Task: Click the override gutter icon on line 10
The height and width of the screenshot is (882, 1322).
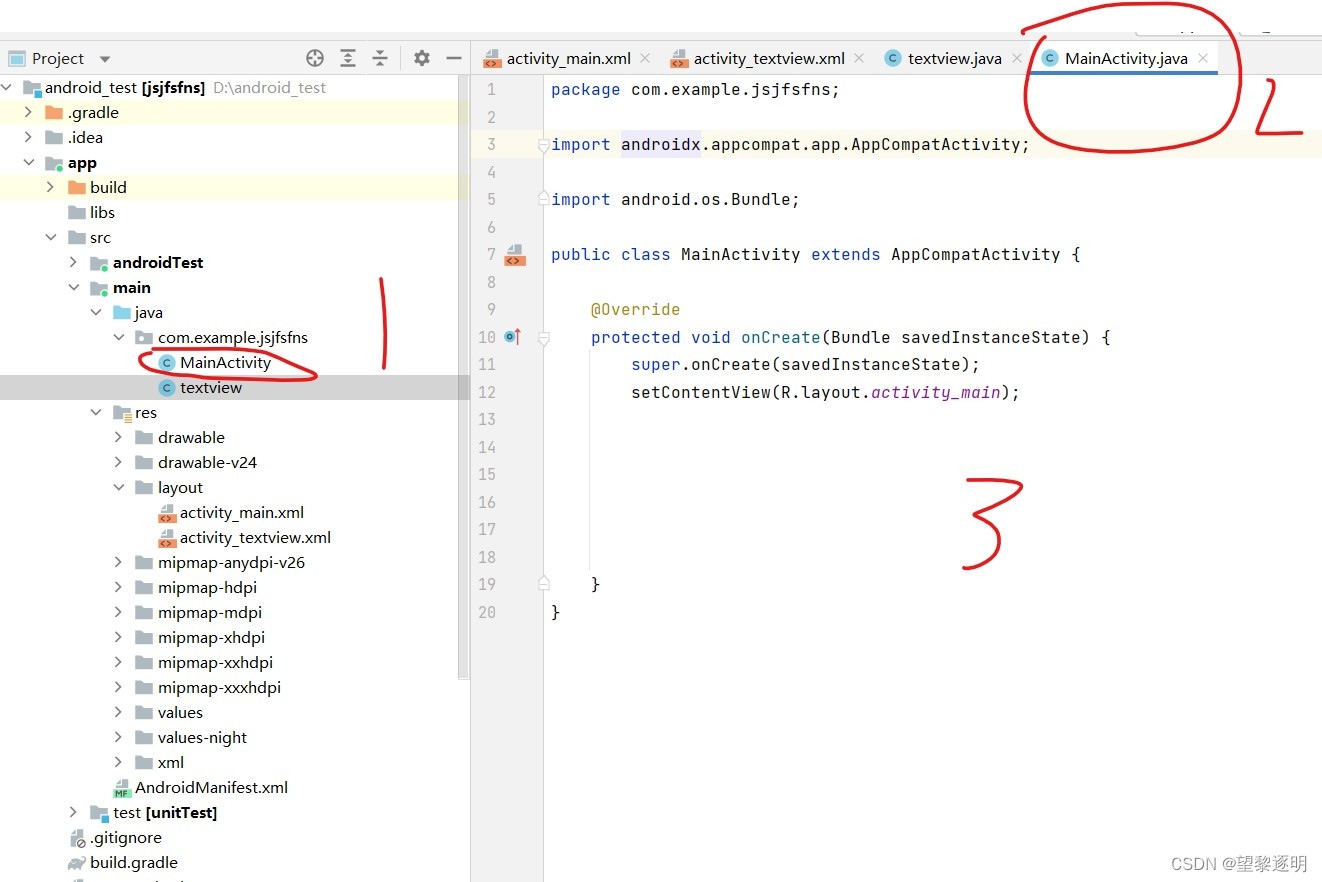Action: click(513, 337)
